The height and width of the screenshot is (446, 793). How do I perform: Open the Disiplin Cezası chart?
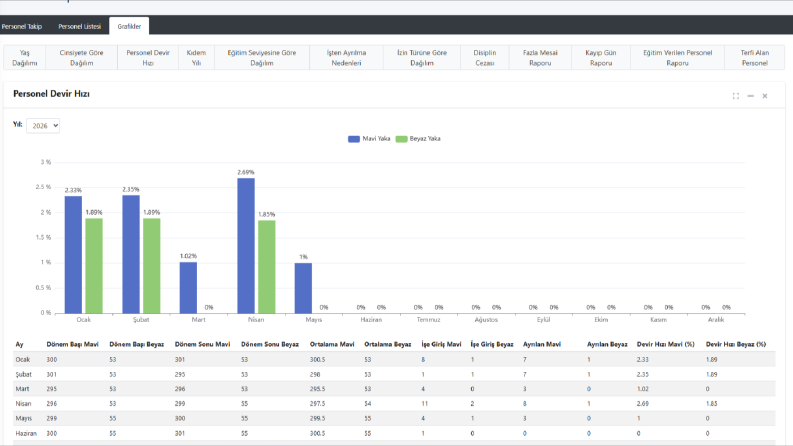[x=484, y=58]
